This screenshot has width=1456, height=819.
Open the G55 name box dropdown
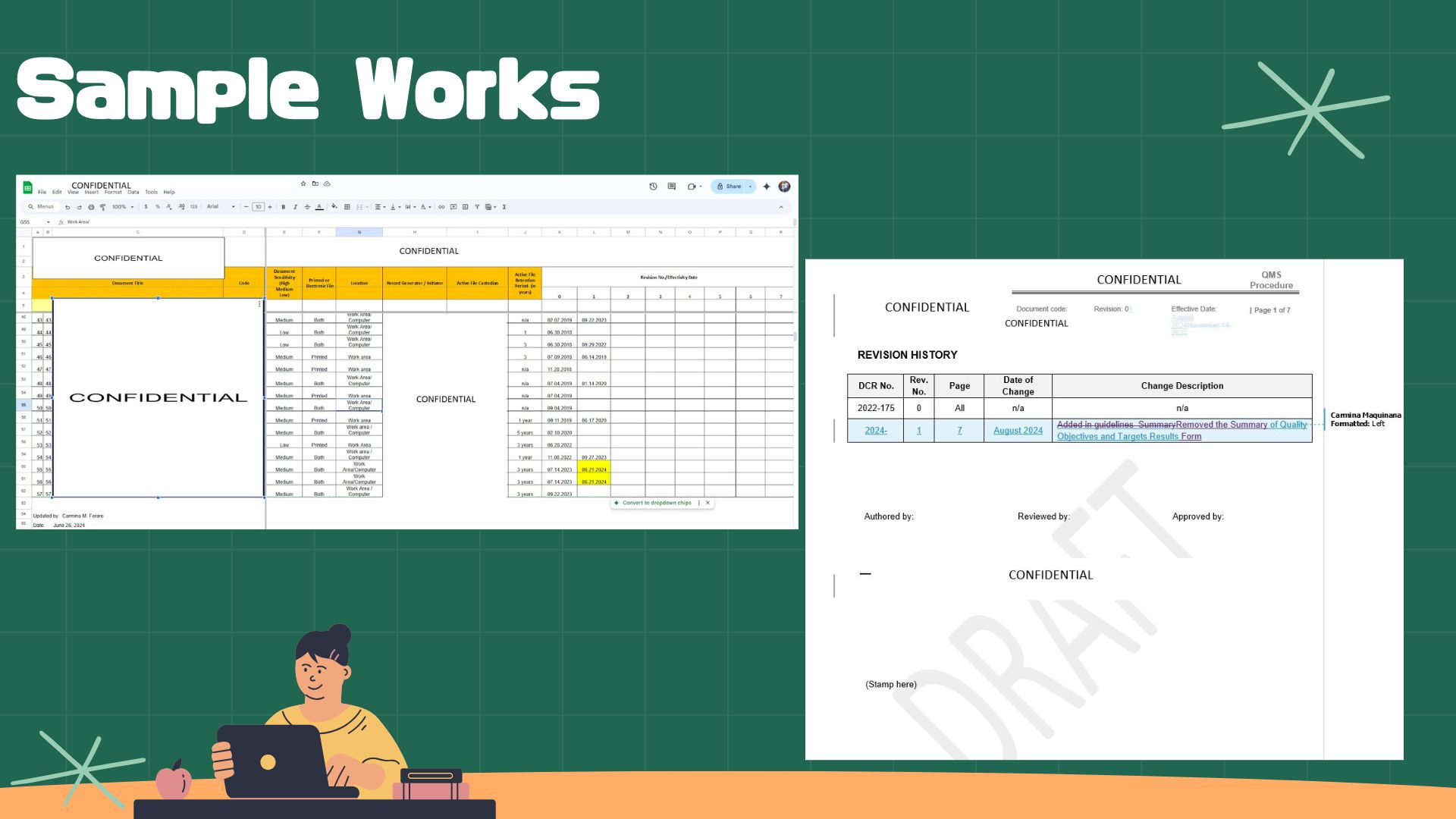coord(48,222)
